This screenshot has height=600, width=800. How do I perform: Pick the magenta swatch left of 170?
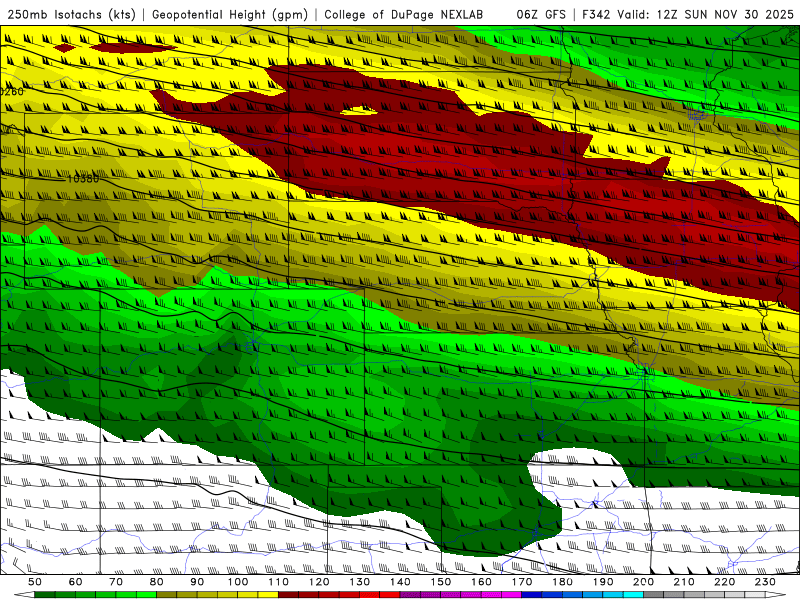coord(511,595)
